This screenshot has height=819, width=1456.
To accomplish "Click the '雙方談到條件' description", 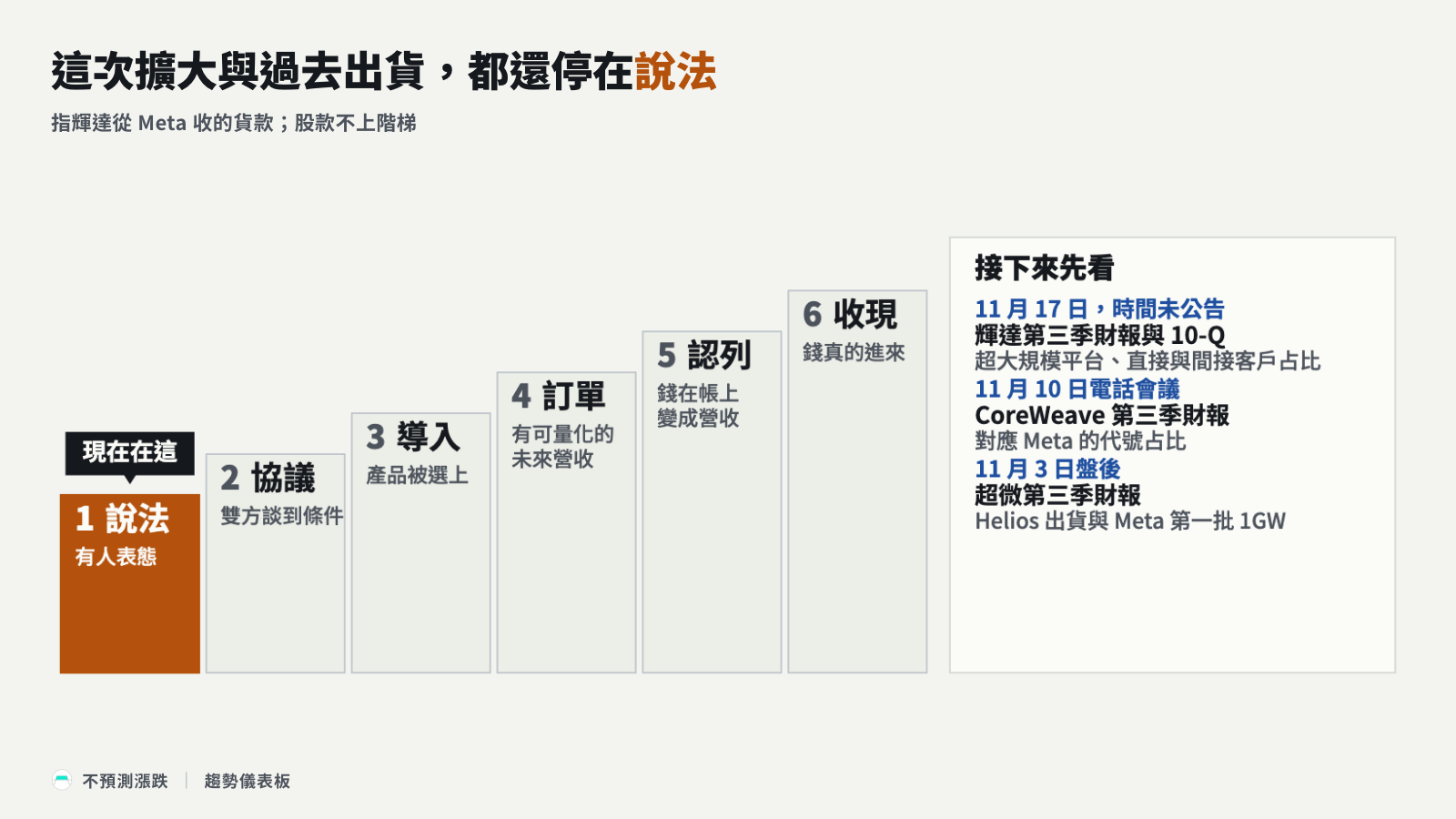I will tap(282, 516).
